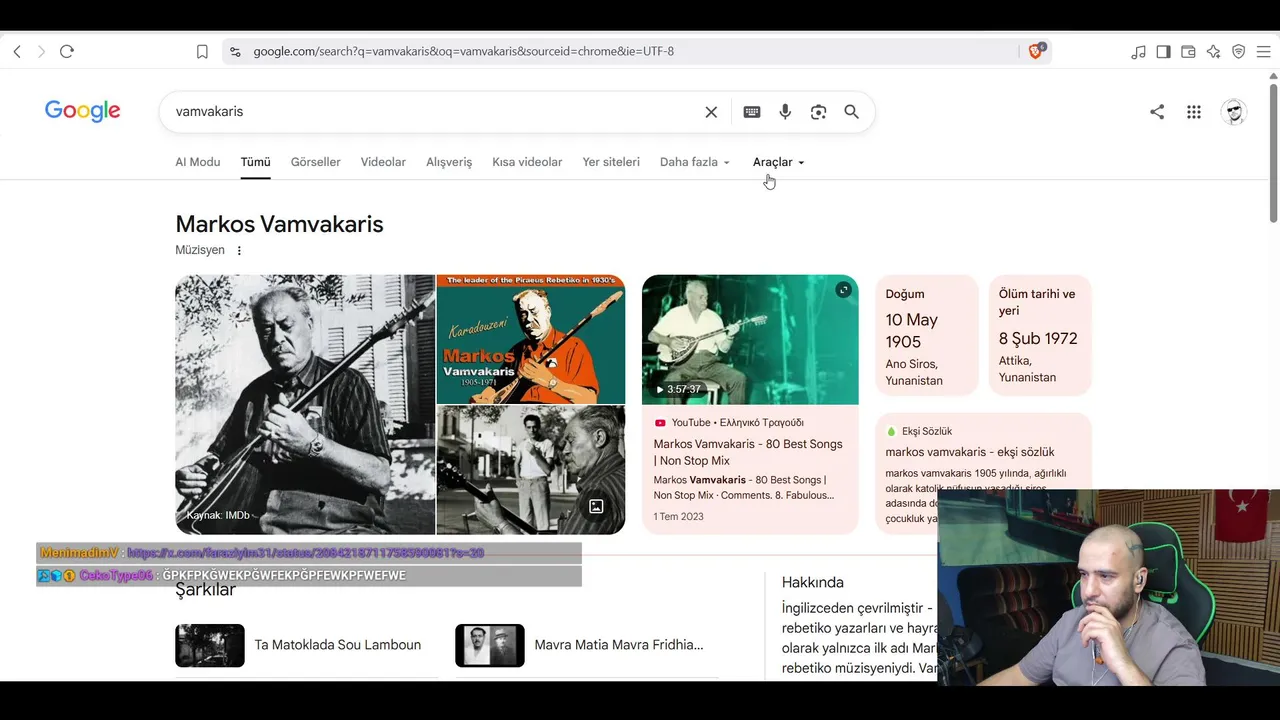Click the 'Şarkılar' section heading
This screenshot has height=720, width=1280.
tap(205, 590)
